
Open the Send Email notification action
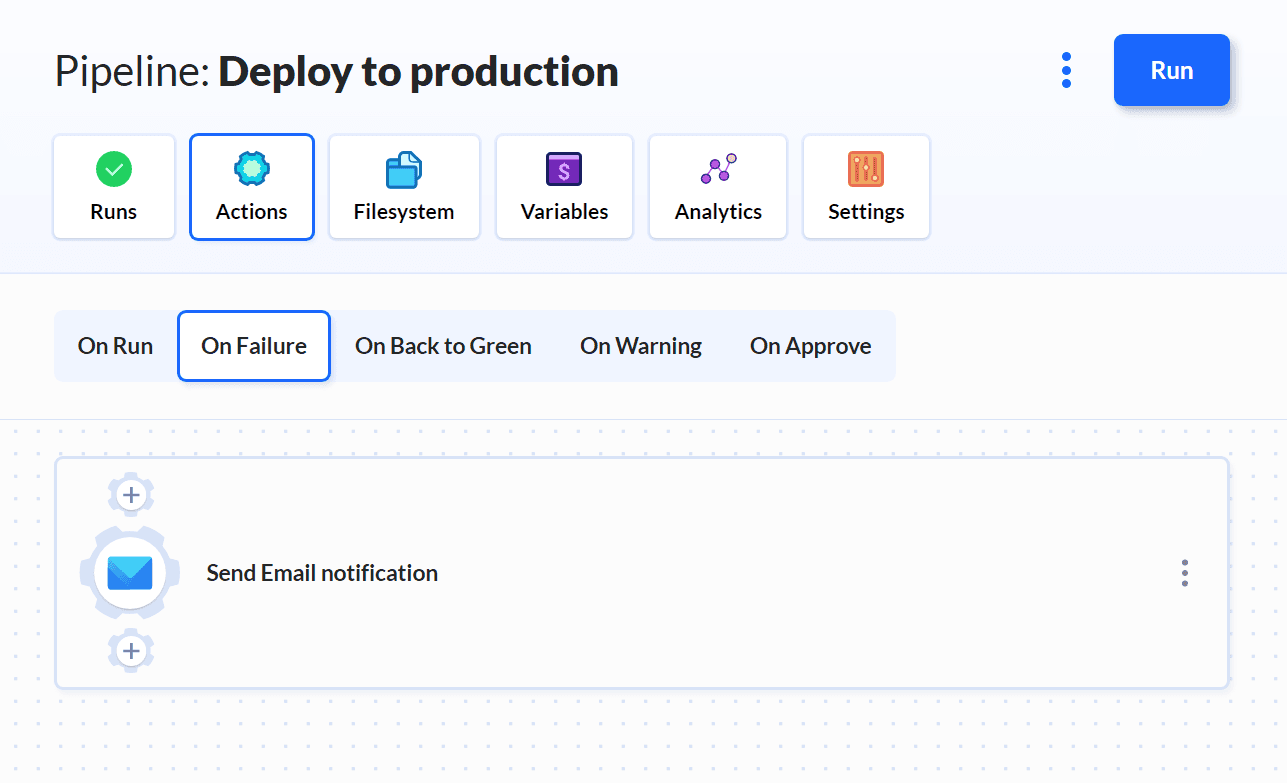tap(322, 573)
